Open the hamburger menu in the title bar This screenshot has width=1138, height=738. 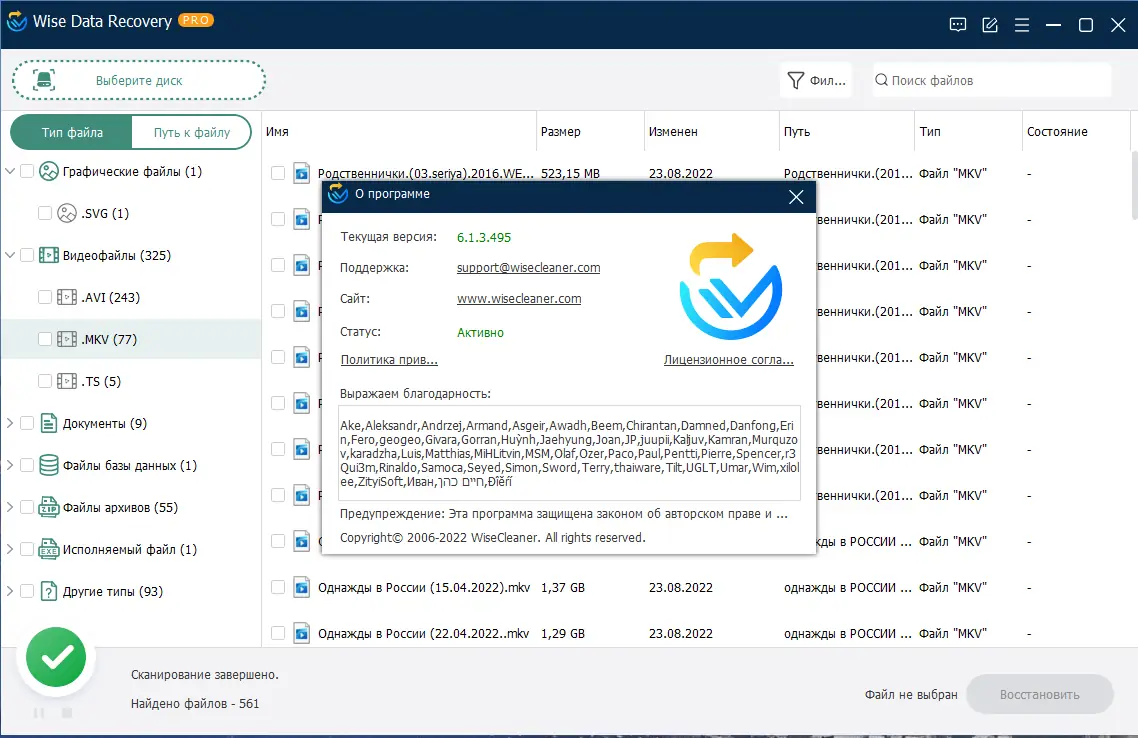tap(1022, 24)
